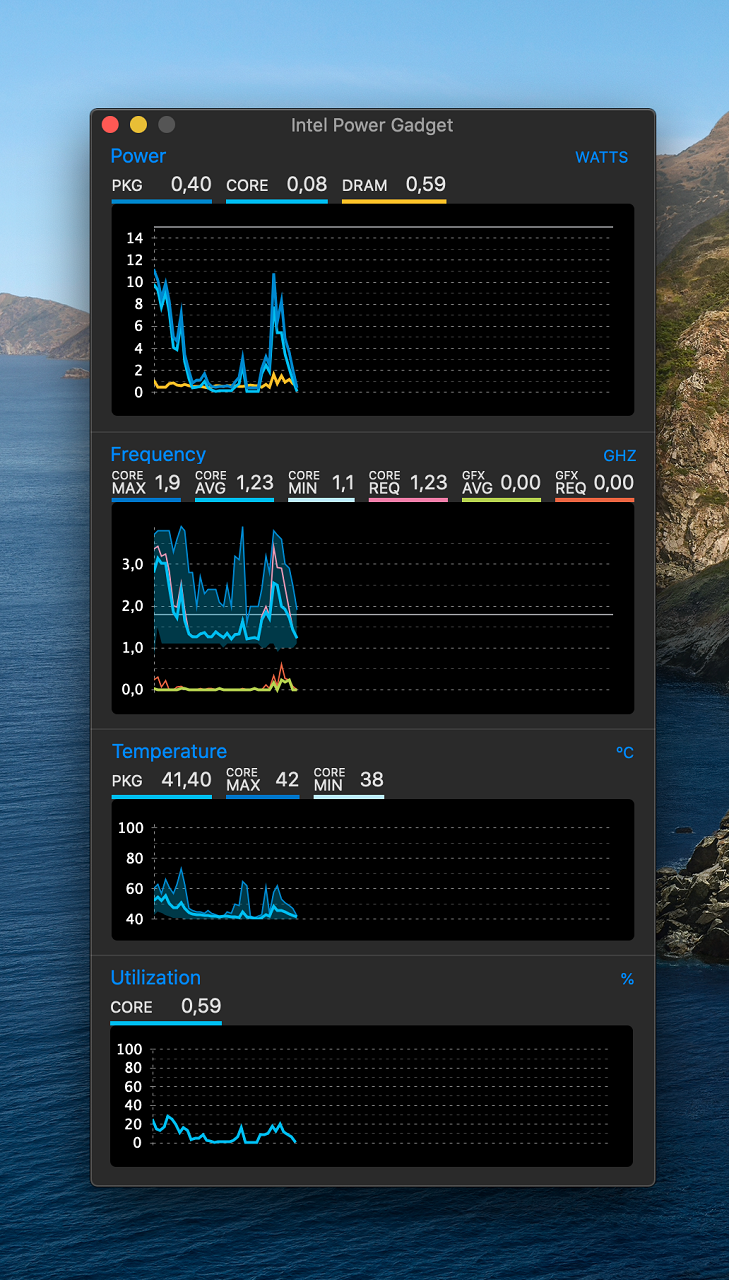Click the CORE MIN temperature readout
Screen dimensions: 729x1280
(348, 780)
